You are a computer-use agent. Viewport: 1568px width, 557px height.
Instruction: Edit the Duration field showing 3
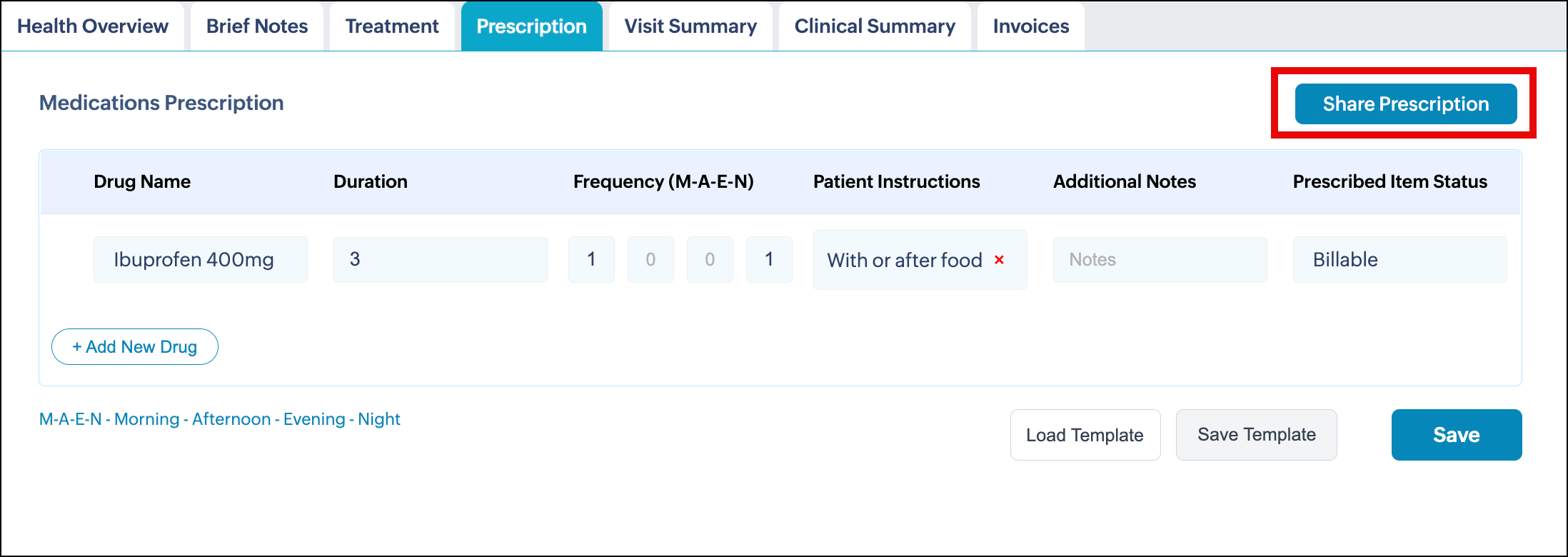click(440, 260)
